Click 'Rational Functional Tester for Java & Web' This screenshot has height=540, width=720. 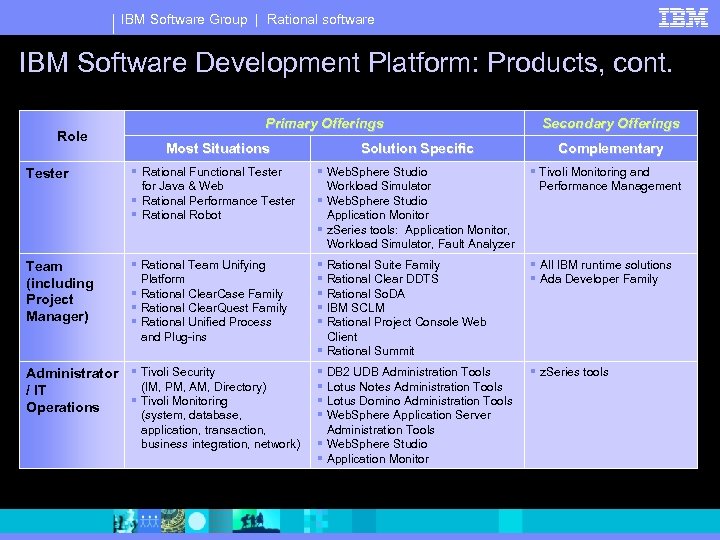[x=212, y=179]
